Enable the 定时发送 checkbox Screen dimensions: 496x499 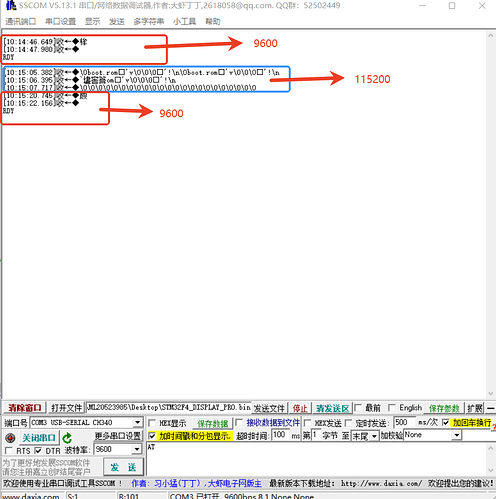(348, 423)
